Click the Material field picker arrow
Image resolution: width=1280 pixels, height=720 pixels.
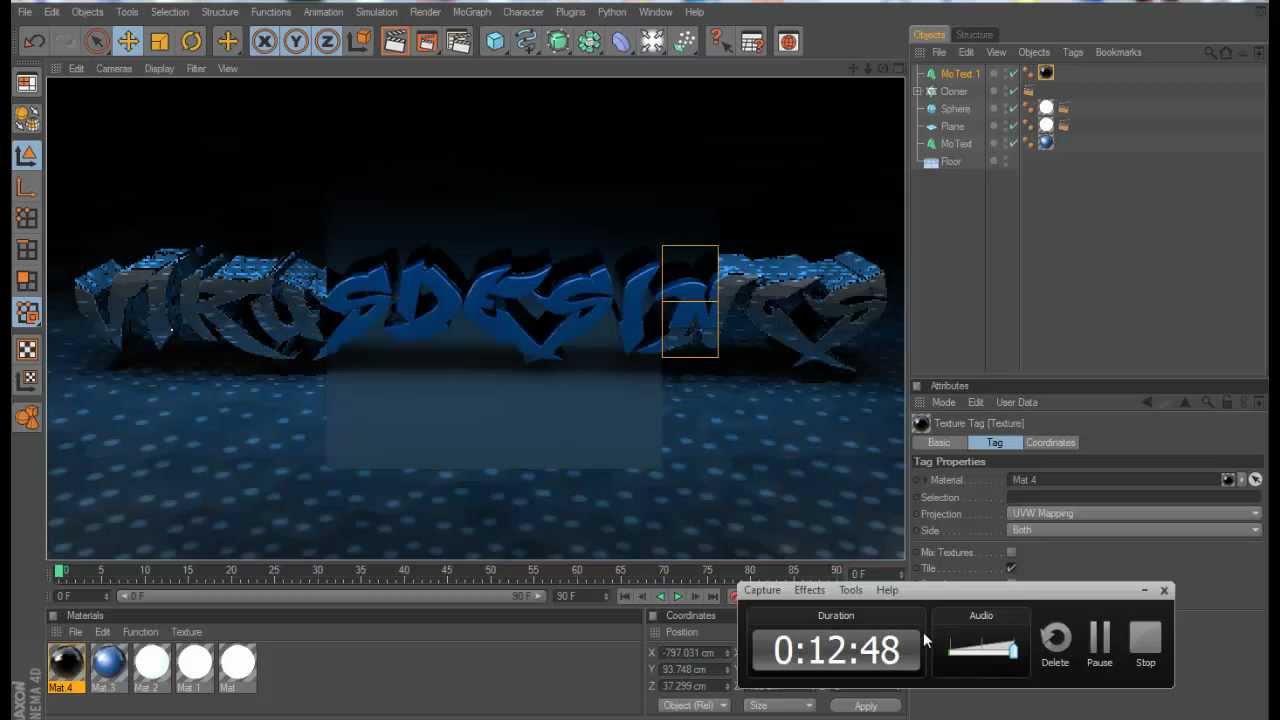click(x=1255, y=480)
